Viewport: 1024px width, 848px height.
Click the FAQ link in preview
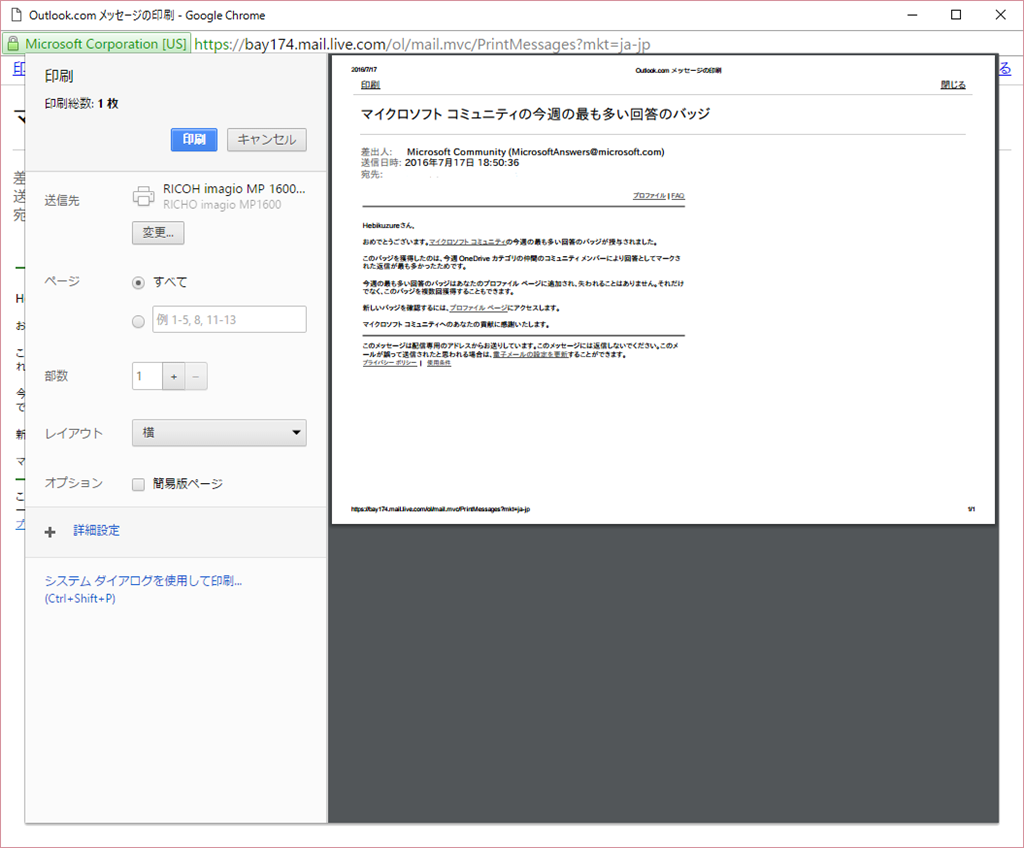click(678, 196)
